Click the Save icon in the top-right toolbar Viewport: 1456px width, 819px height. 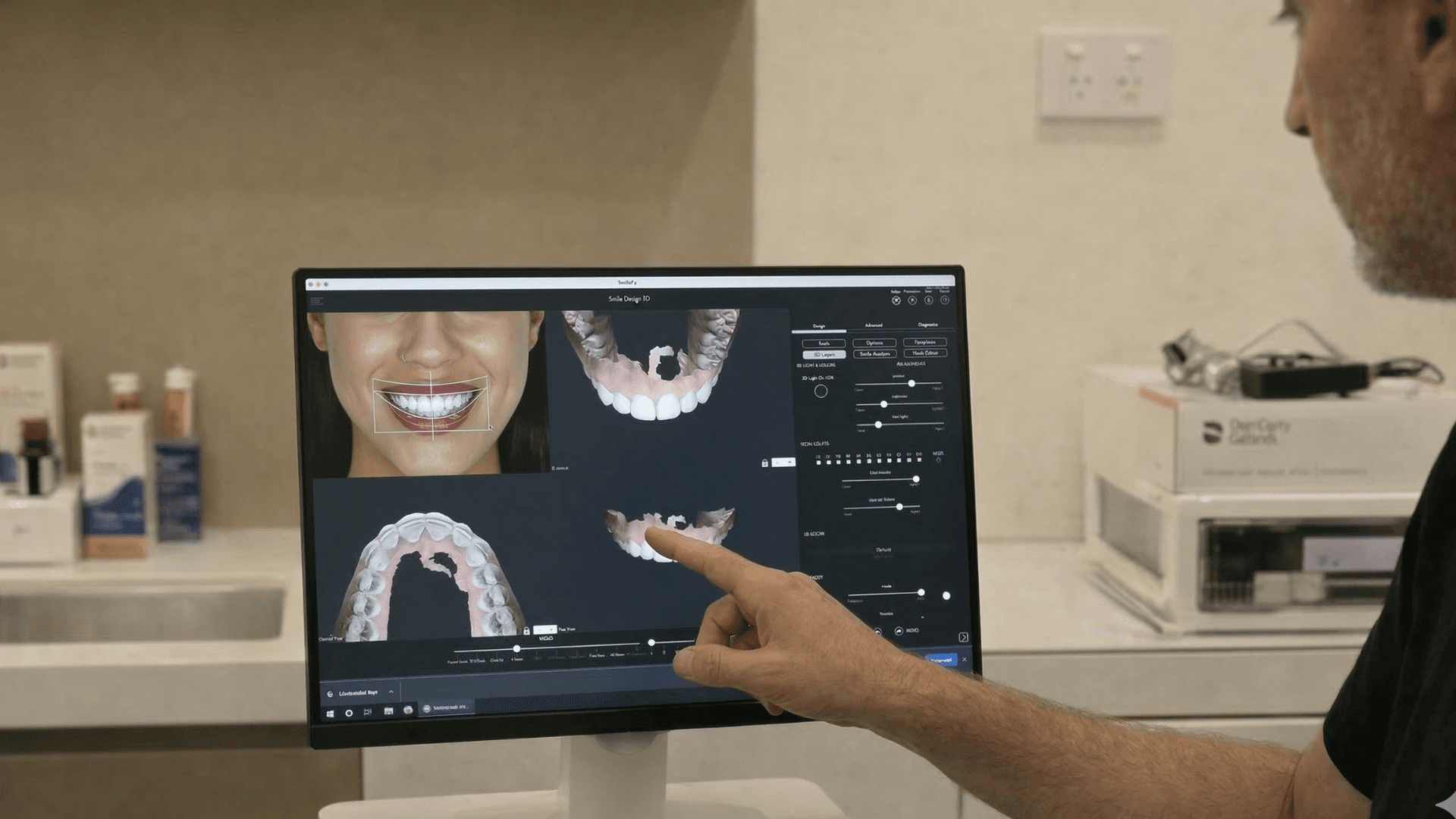click(929, 301)
